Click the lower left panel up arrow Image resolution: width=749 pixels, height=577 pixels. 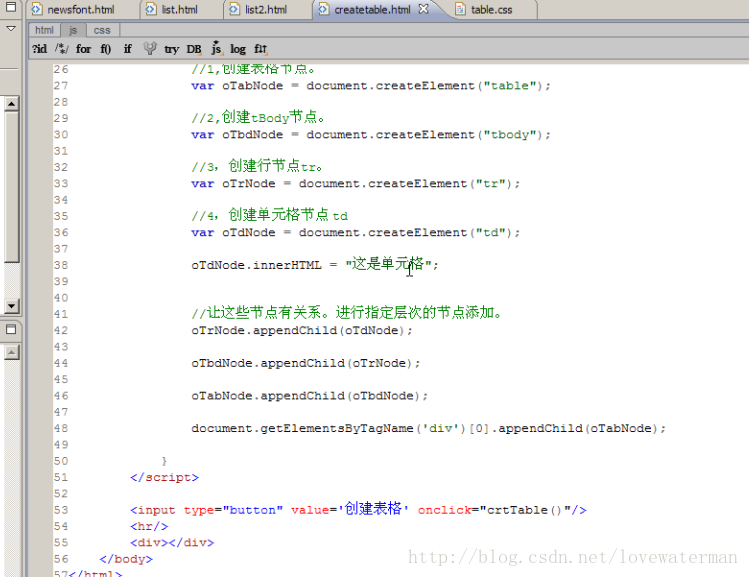11,353
